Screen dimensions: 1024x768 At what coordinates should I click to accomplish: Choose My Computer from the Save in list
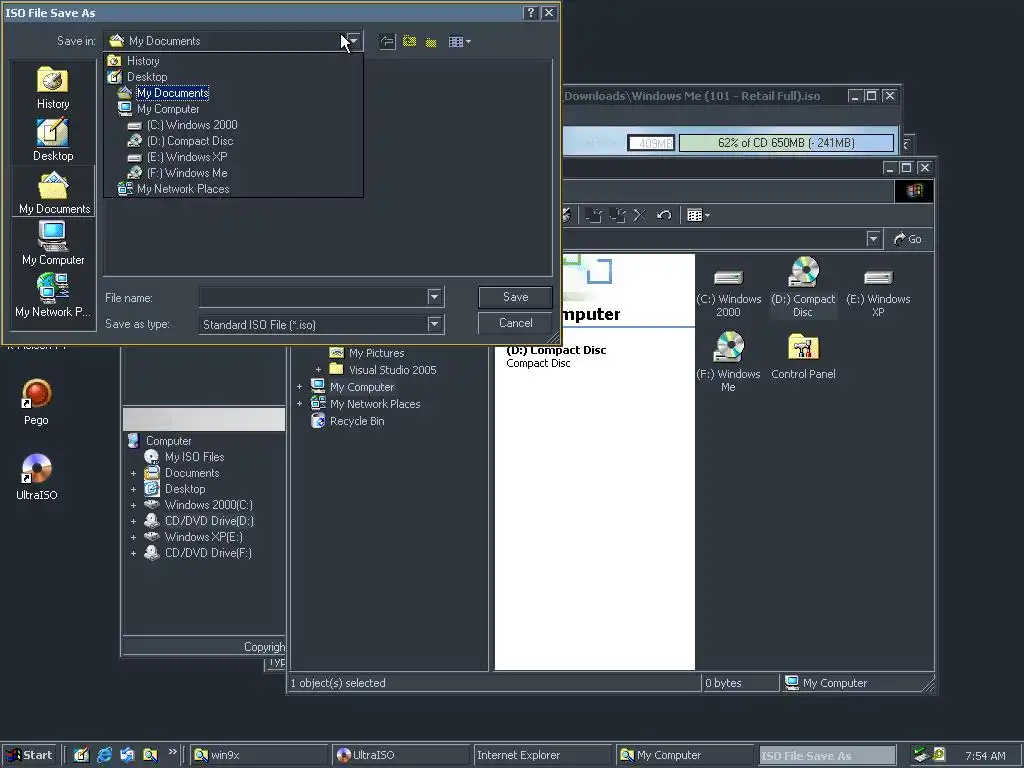point(168,109)
